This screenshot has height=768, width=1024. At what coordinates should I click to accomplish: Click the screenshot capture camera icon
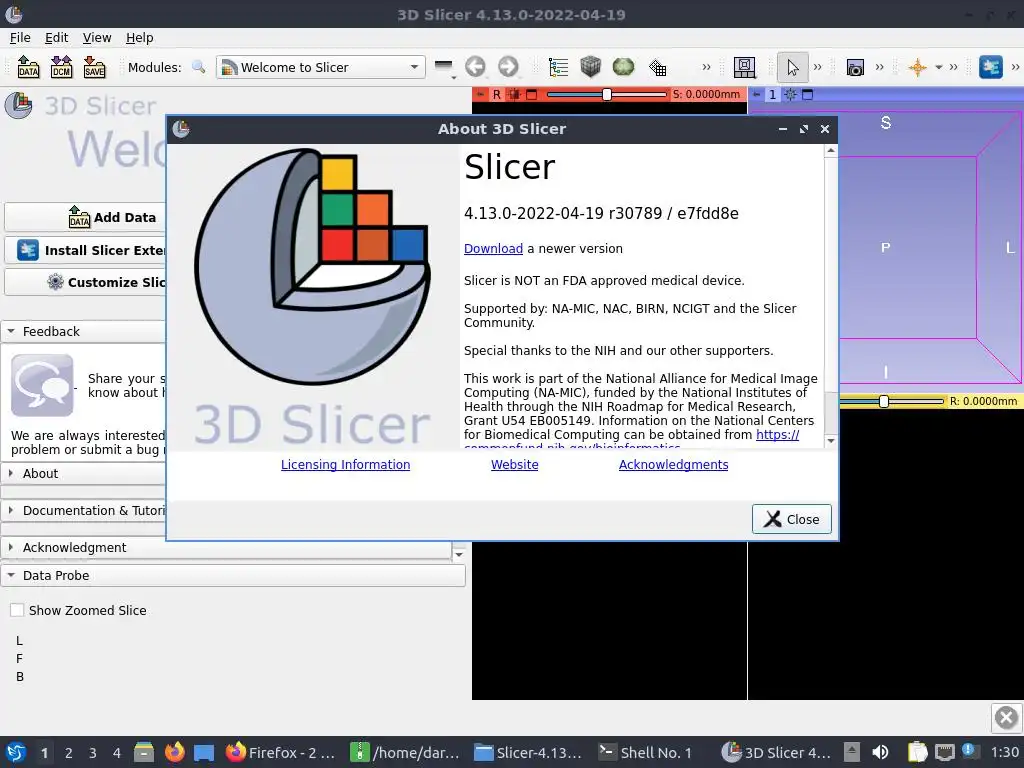pyautogui.click(x=855, y=67)
